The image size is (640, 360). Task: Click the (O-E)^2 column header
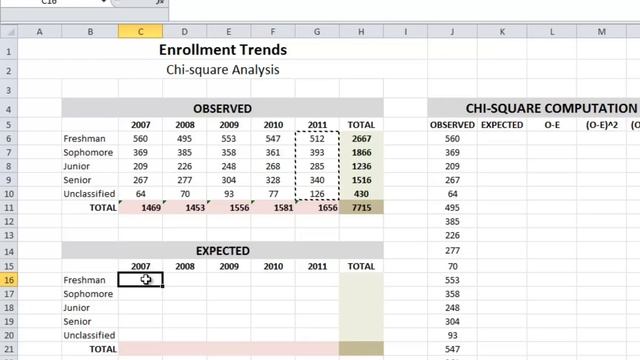pyautogui.click(x=602, y=124)
